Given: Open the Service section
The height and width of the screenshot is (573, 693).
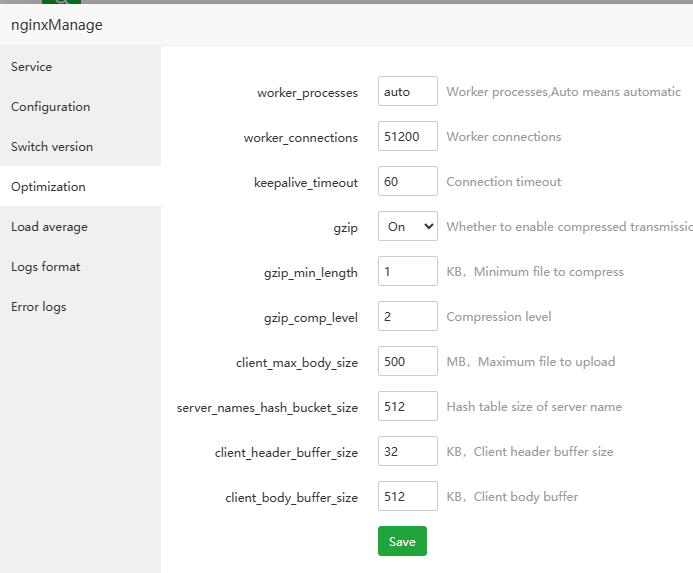Looking at the screenshot, I should click(x=32, y=67).
